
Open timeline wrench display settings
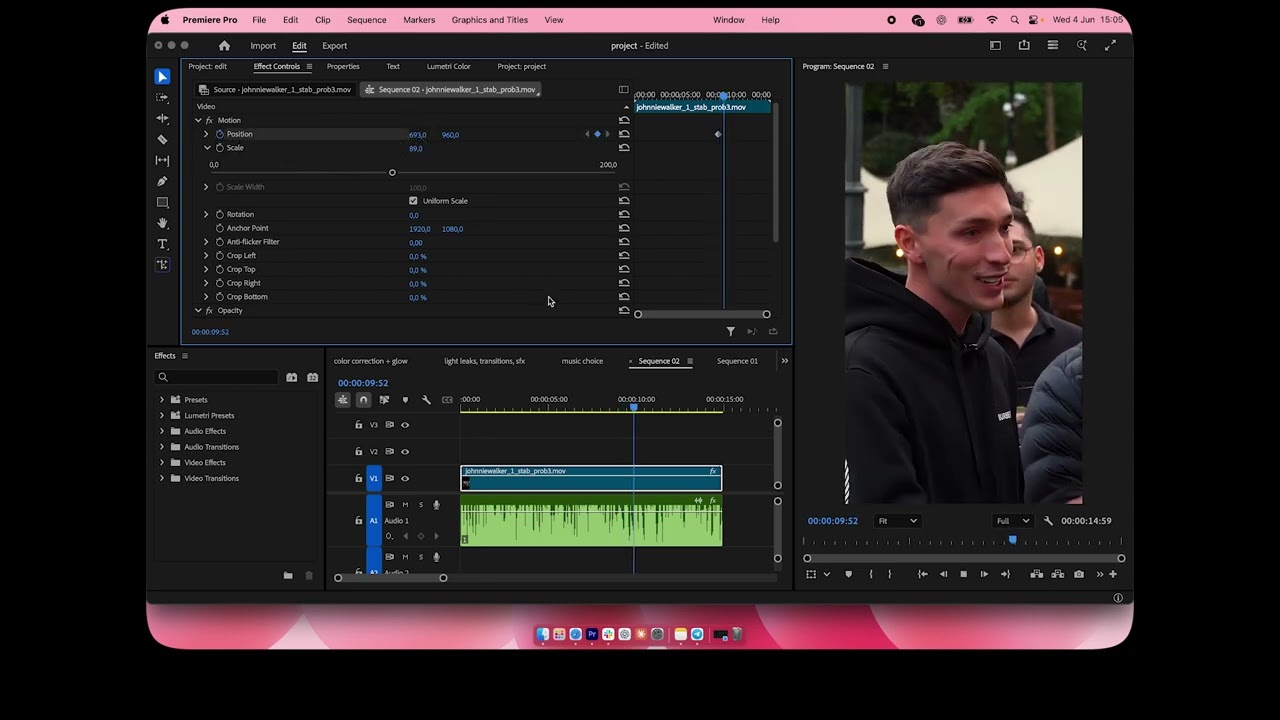pos(426,400)
